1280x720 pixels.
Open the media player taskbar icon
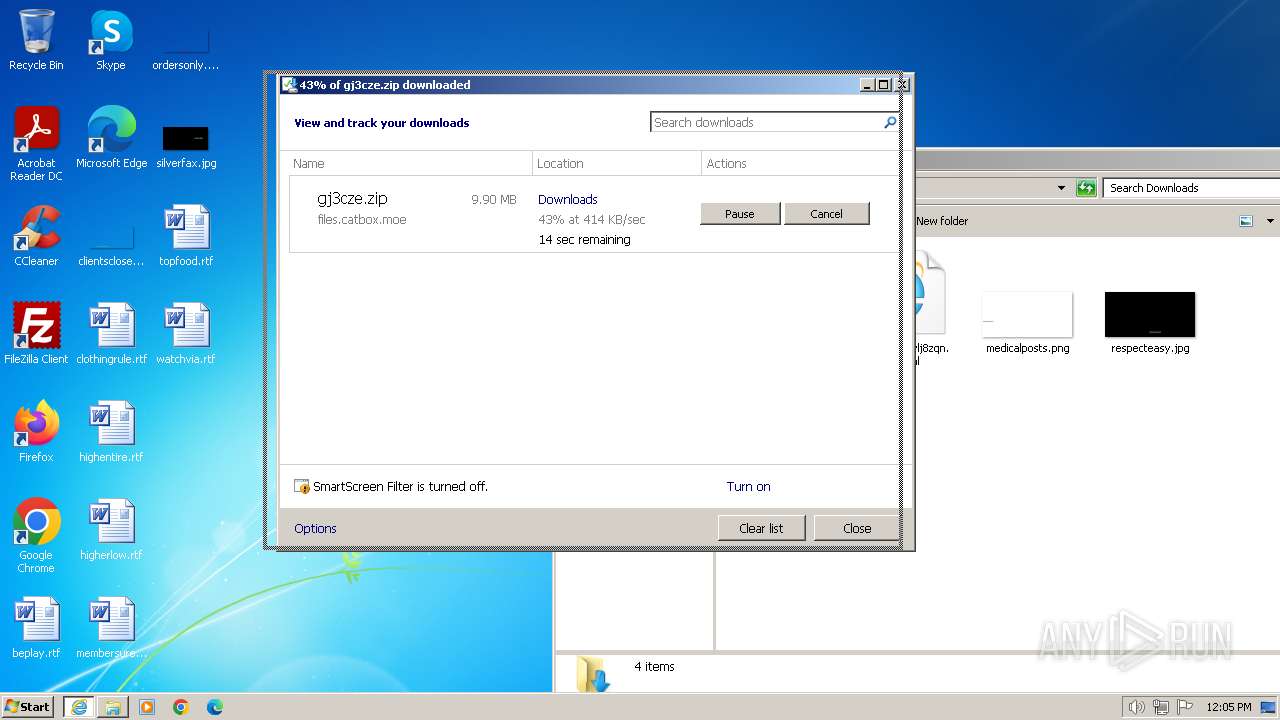(x=147, y=707)
